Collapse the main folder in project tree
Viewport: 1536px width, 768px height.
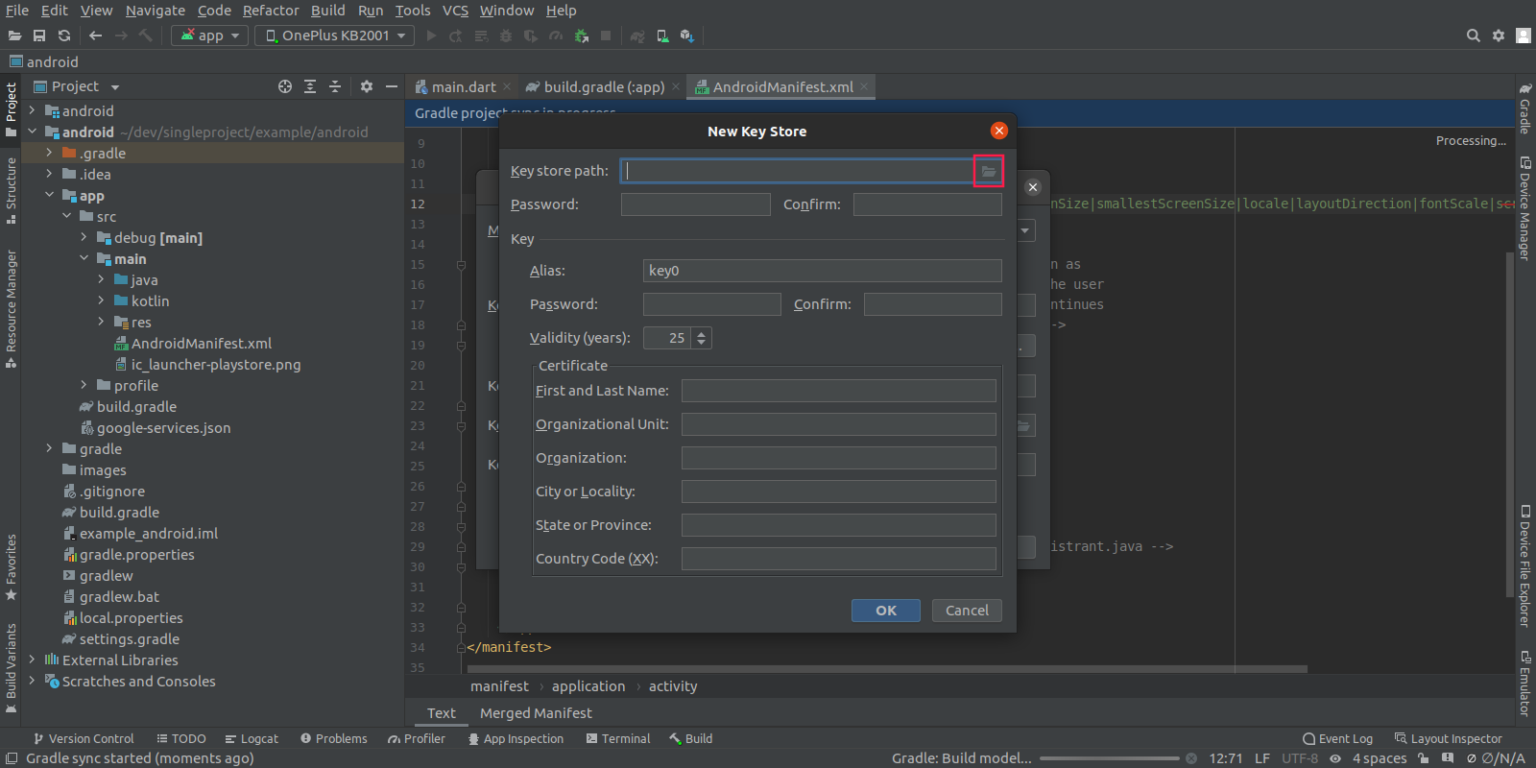coord(85,259)
